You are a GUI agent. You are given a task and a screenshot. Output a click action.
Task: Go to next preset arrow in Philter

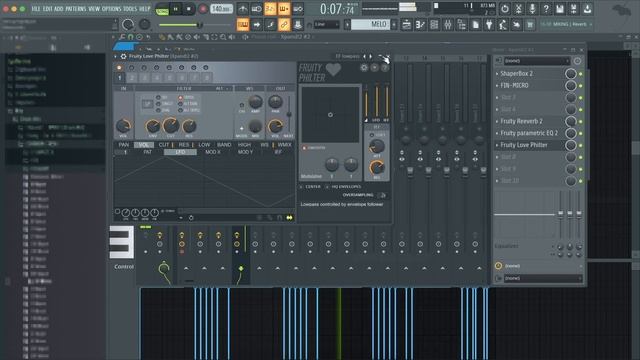(x=371, y=56)
